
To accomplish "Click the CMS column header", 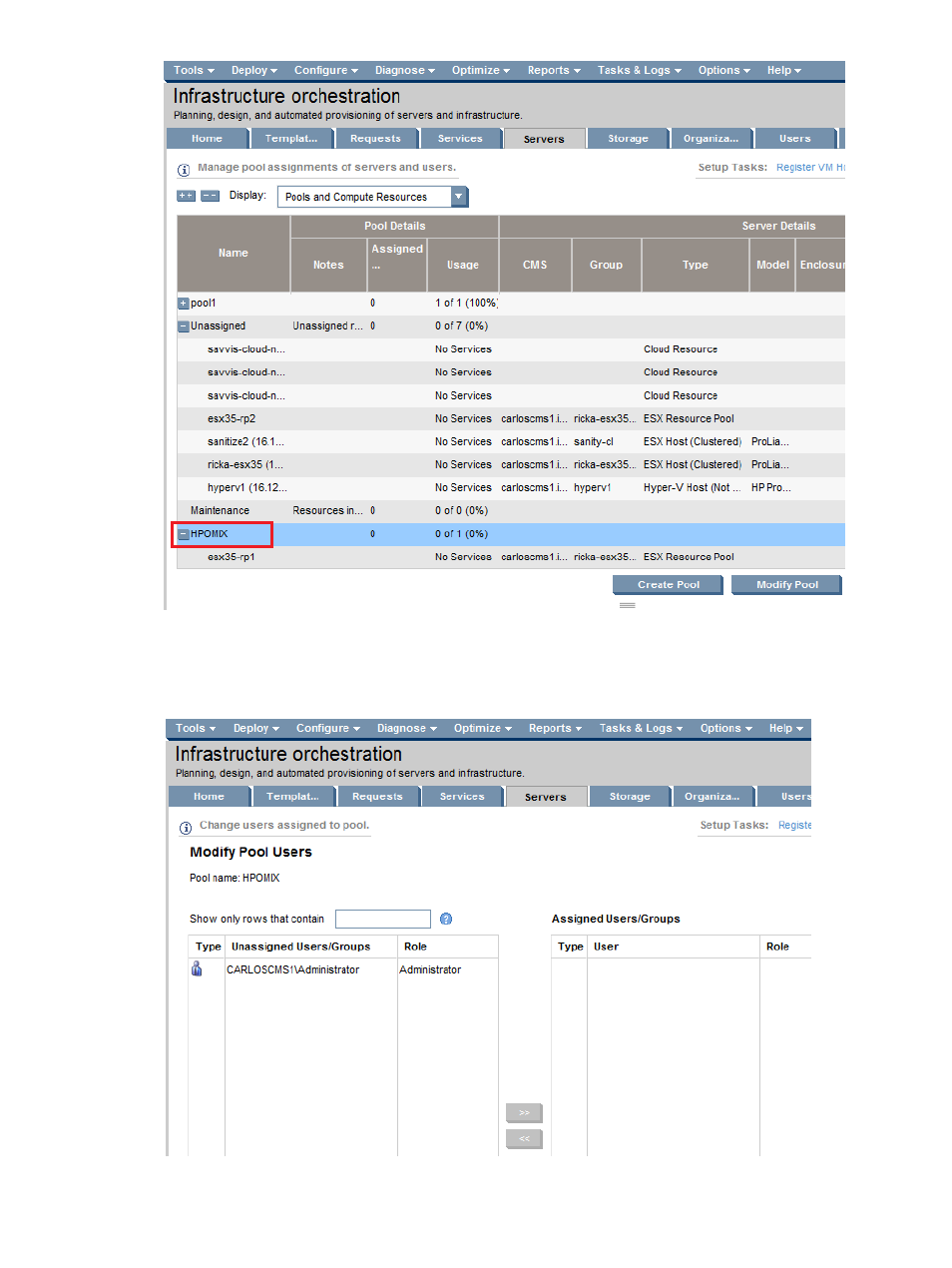I will (535, 266).
